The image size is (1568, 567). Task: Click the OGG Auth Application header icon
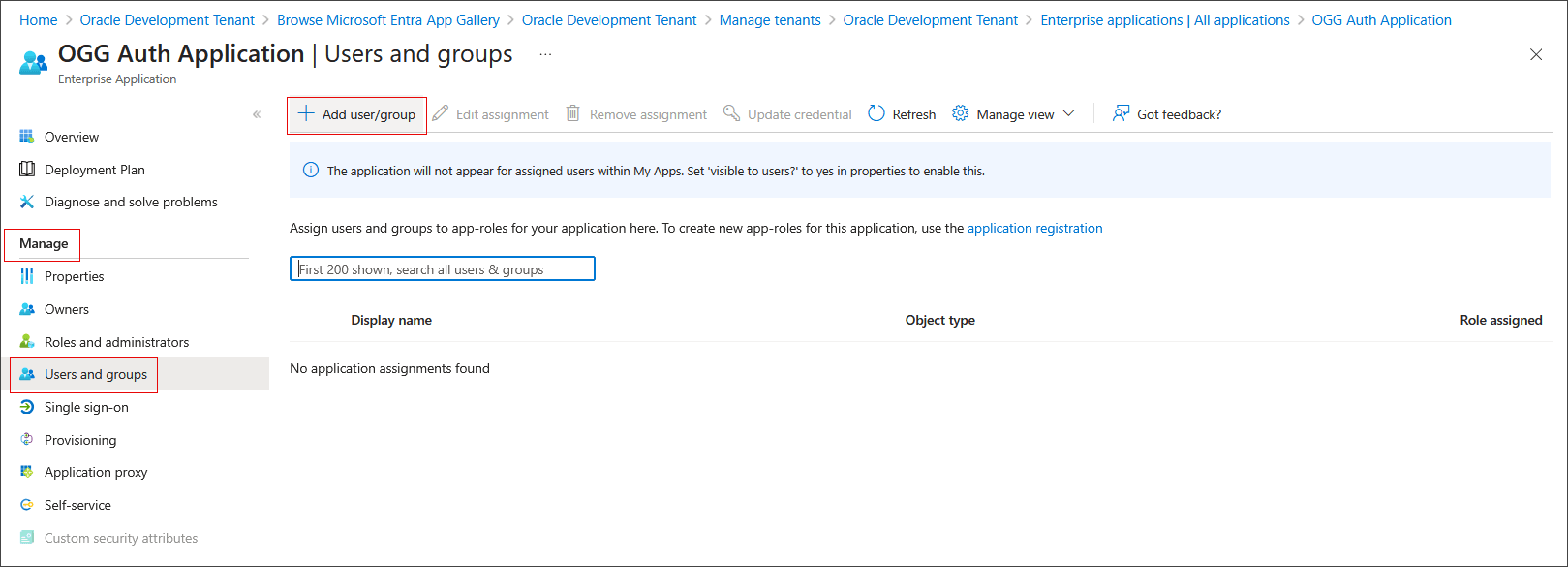point(33,64)
